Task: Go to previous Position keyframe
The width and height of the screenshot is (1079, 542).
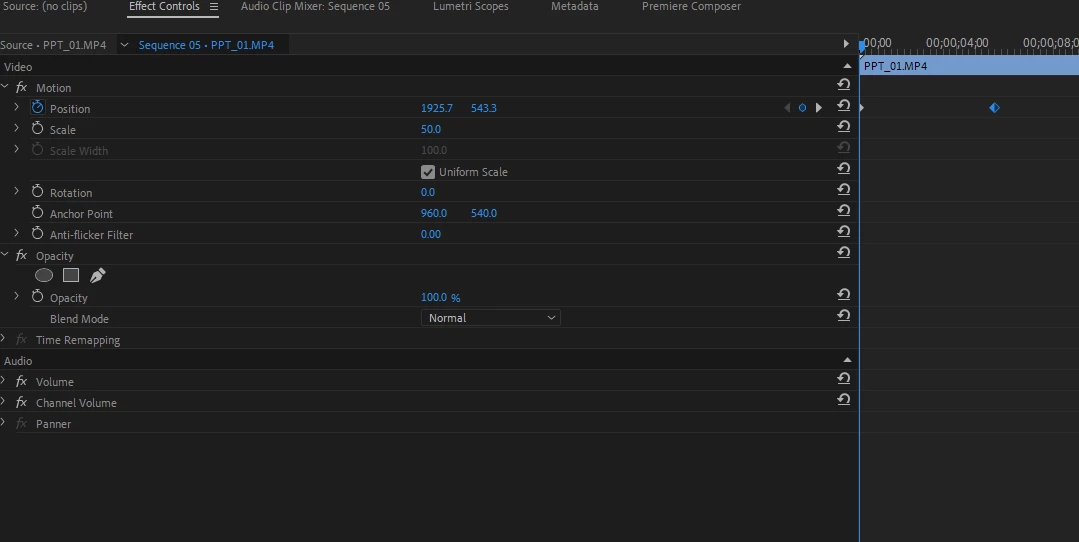Action: pos(787,108)
